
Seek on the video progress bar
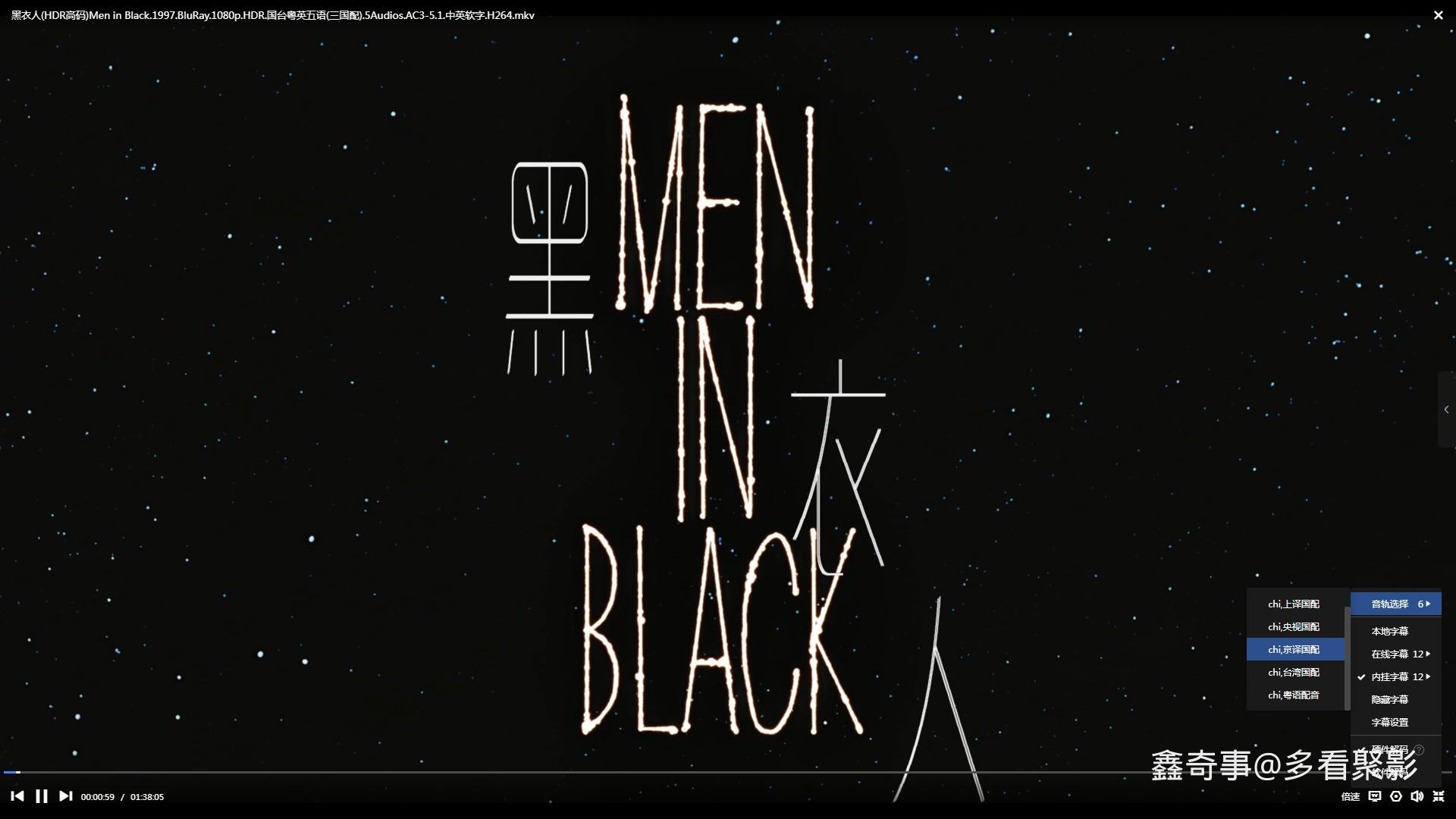[x=531, y=772]
